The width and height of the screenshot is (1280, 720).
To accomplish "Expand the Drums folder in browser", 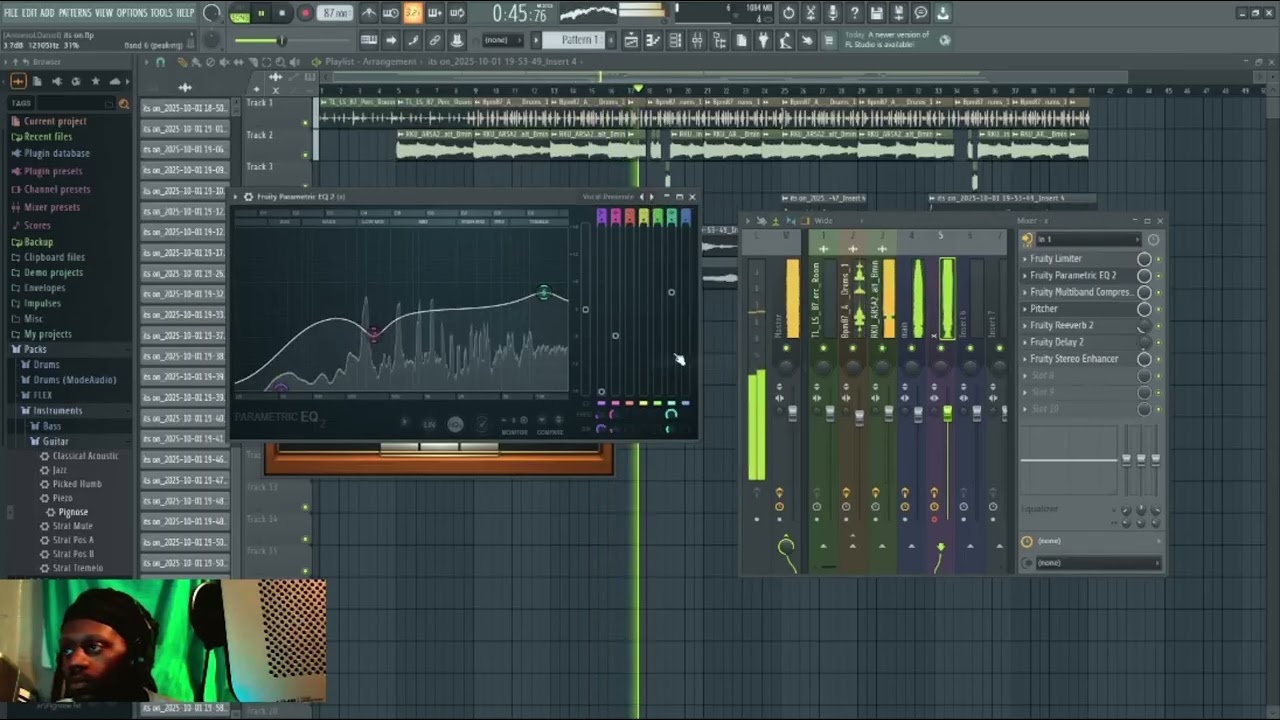I will (46, 365).
